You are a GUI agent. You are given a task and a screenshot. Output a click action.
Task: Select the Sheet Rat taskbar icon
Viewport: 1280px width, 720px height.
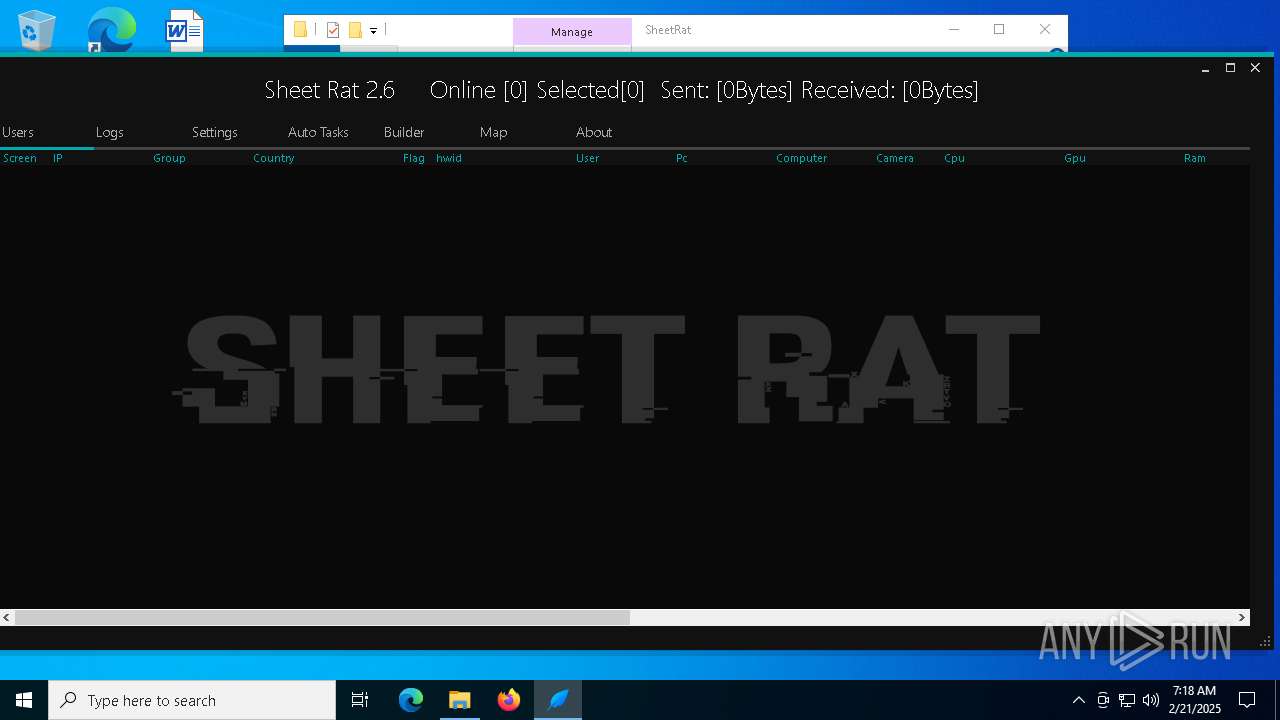(558, 700)
